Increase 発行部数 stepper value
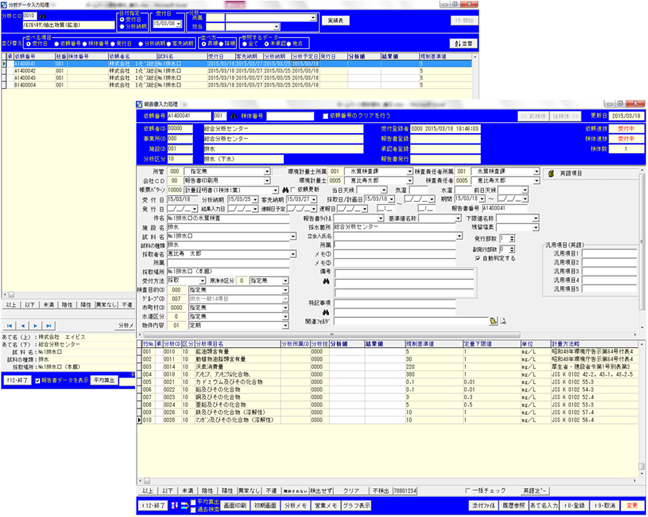Image resolution: width=648 pixels, height=517 pixels. pos(512,237)
